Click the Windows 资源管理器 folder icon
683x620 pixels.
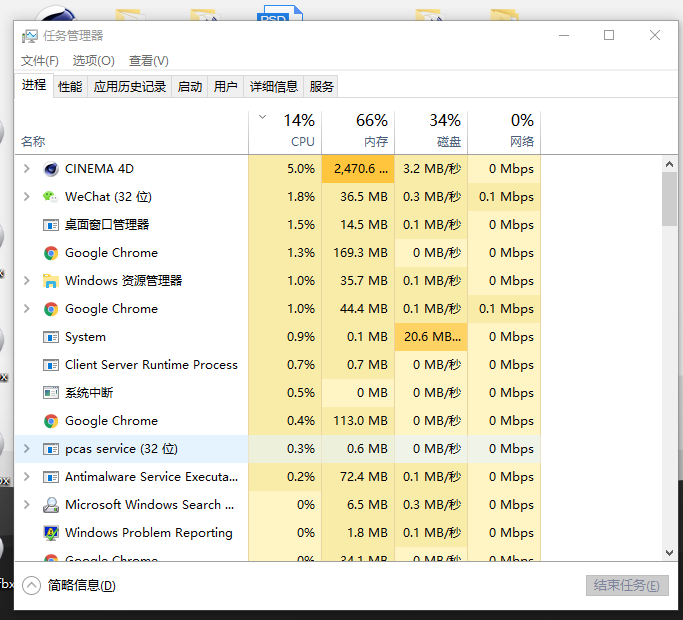coord(51,281)
